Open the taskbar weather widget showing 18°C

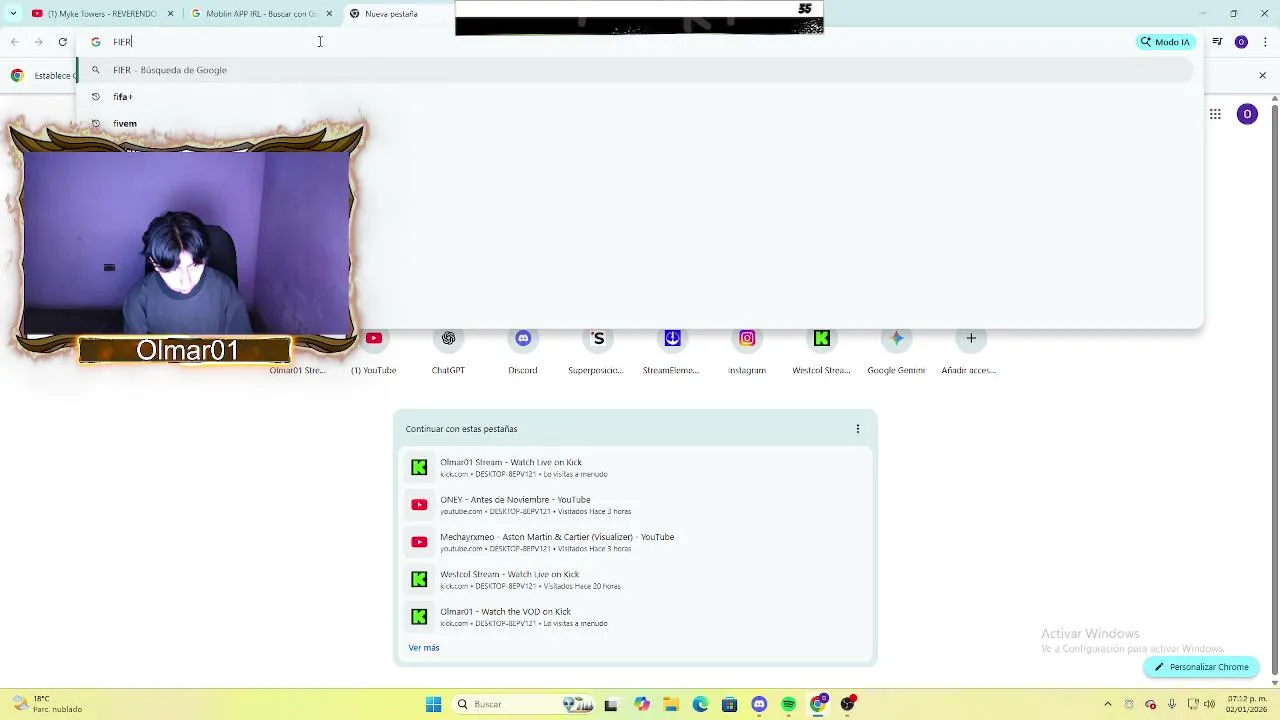(48, 704)
